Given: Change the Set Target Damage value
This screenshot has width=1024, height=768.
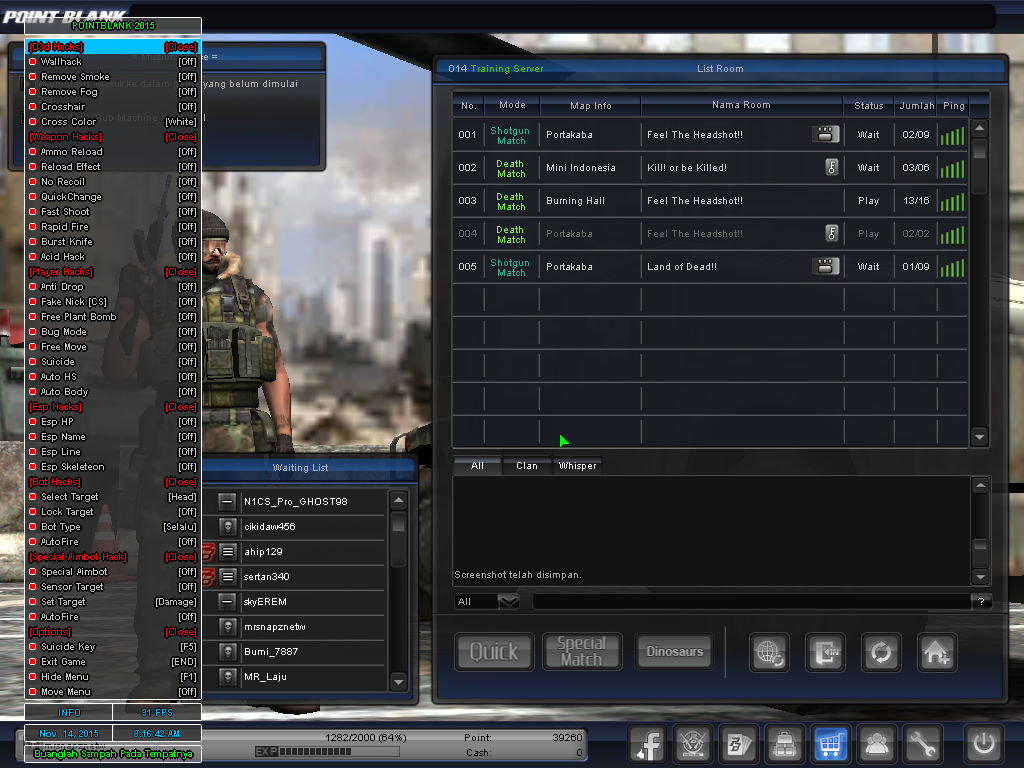Looking at the screenshot, I should [x=176, y=602].
